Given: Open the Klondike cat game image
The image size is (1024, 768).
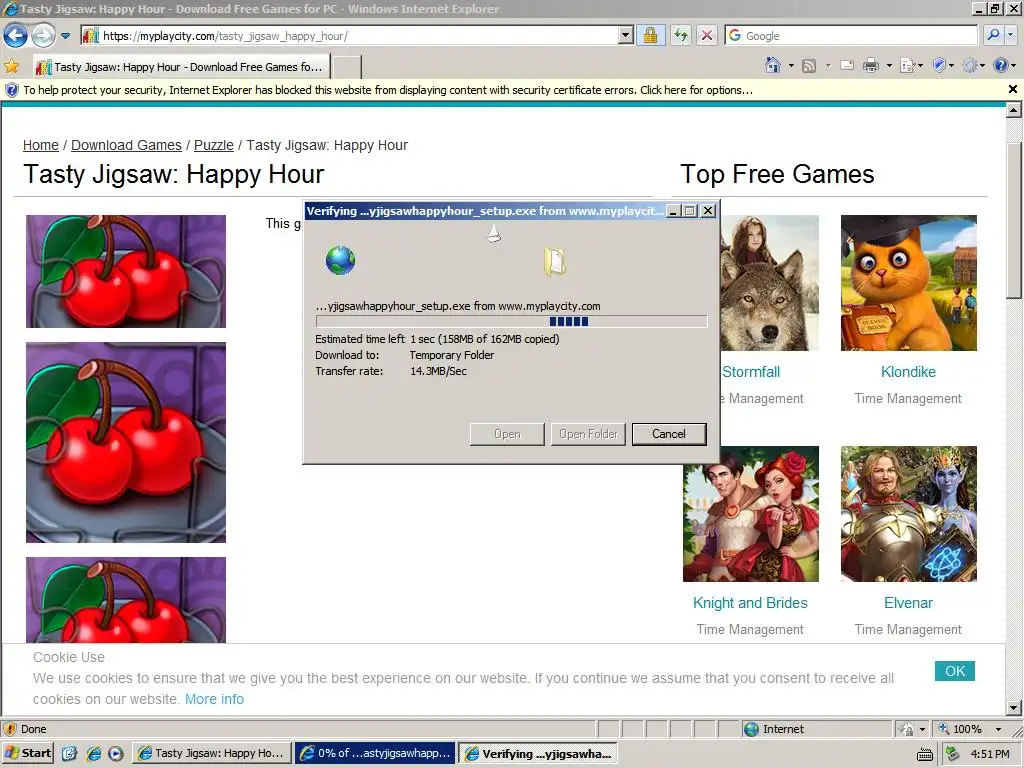Looking at the screenshot, I should pos(908,283).
